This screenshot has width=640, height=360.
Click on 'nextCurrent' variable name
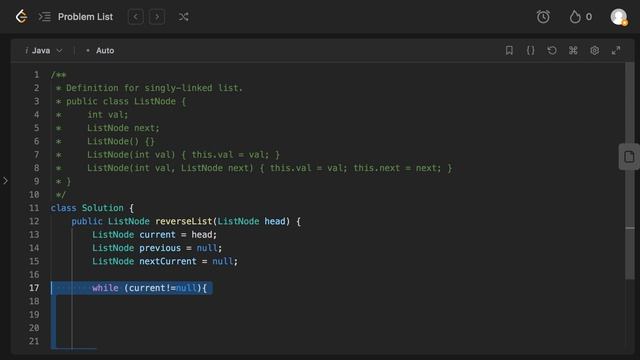click(168, 261)
